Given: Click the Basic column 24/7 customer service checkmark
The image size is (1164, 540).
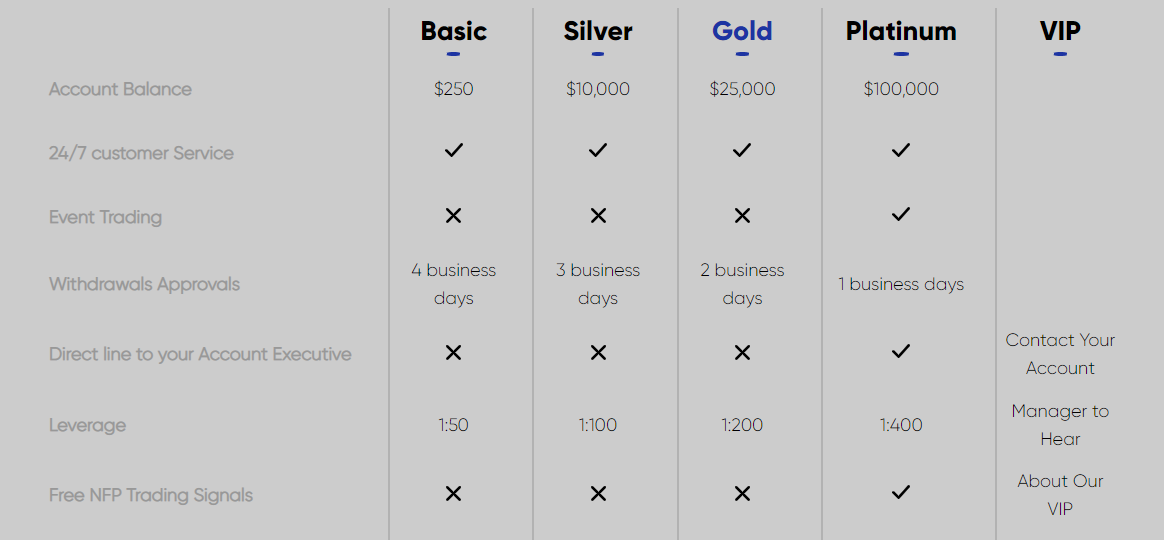Looking at the screenshot, I should (x=454, y=151).
